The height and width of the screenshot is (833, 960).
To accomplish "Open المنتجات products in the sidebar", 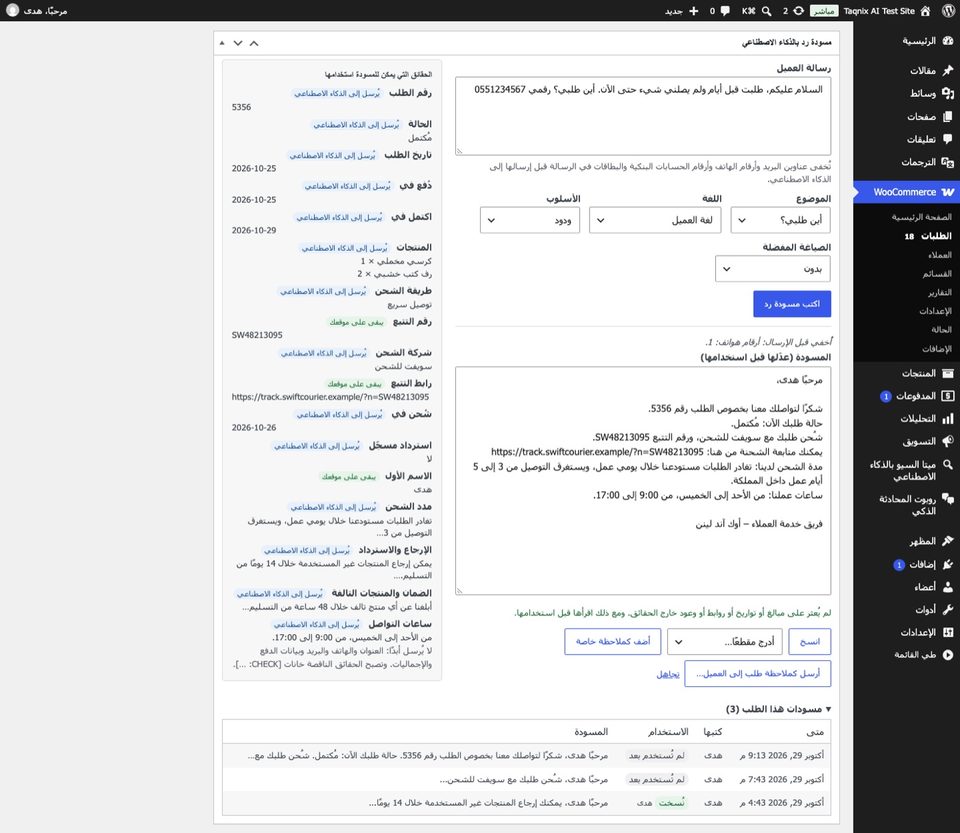I will [906, 373].
